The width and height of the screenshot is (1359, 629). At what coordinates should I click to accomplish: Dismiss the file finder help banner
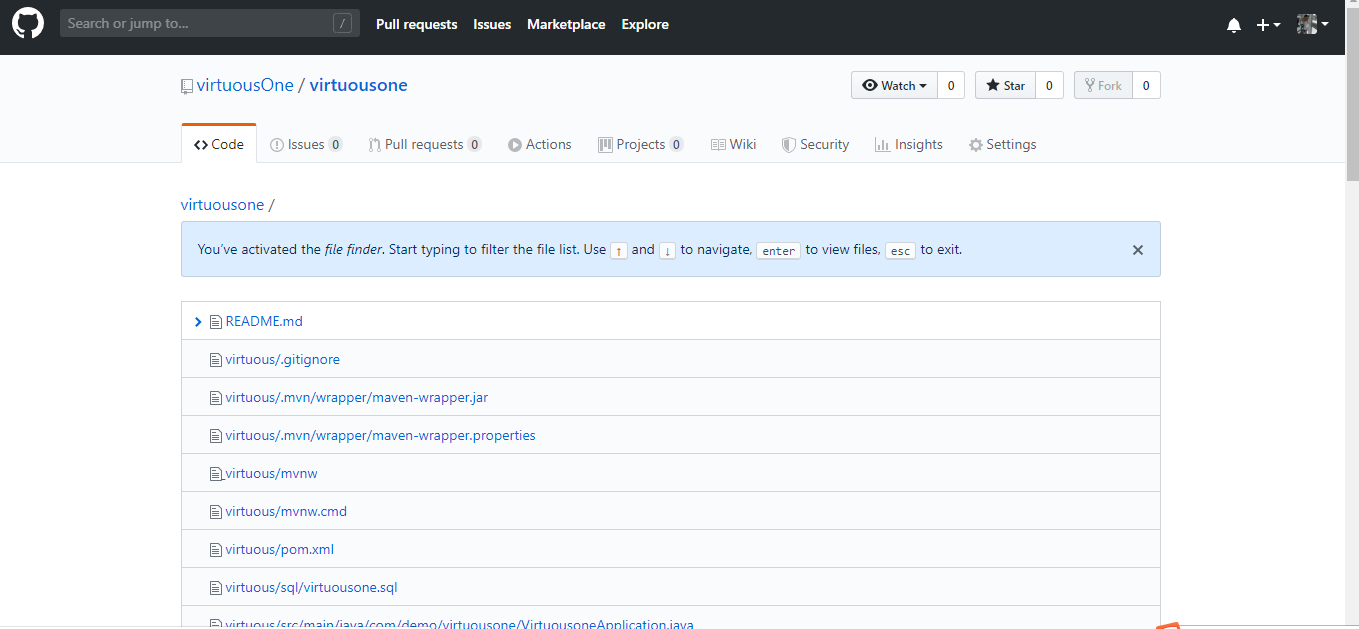click(x=1137, y=250)
